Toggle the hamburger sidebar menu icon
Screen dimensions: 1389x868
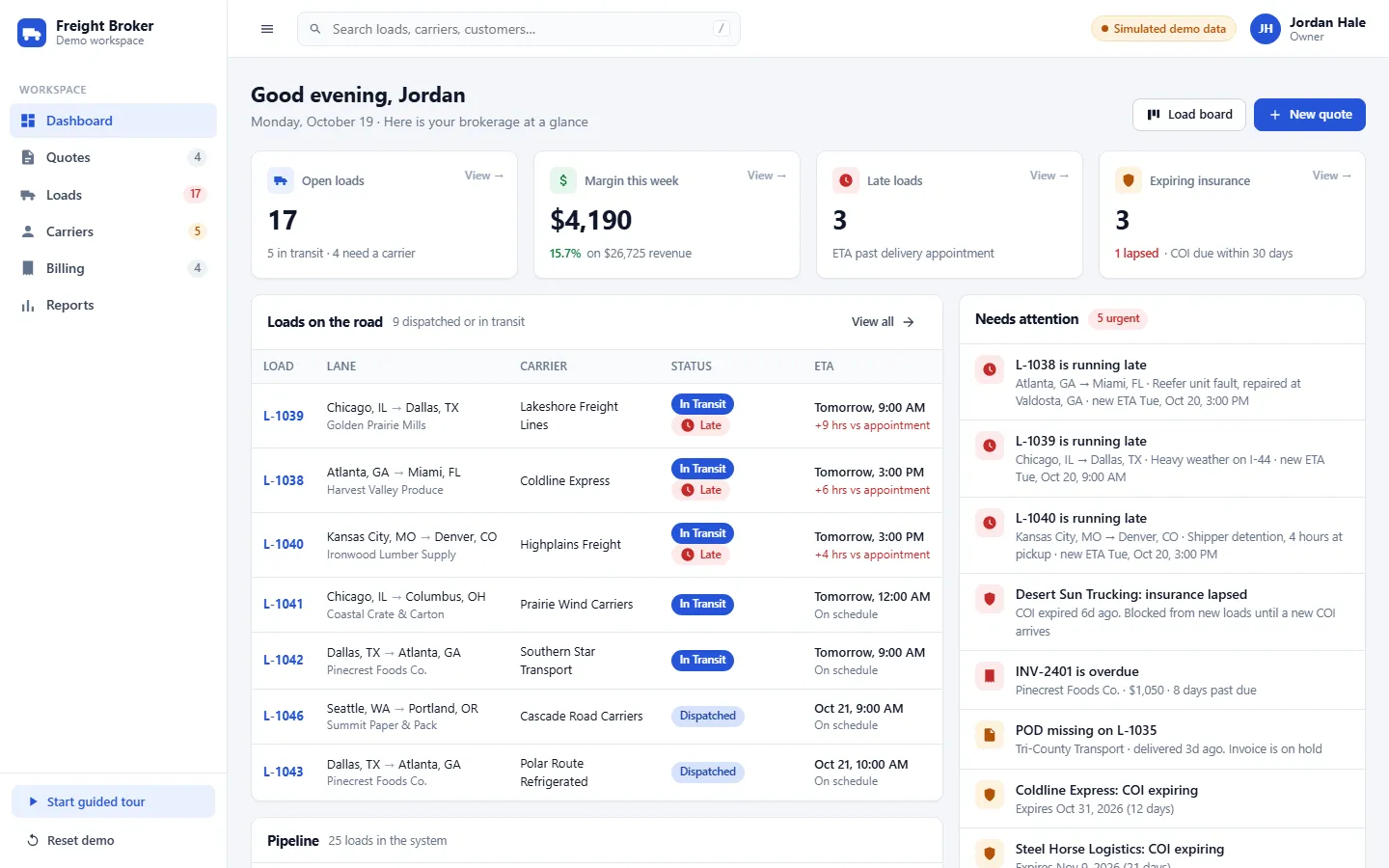[267, 29]
